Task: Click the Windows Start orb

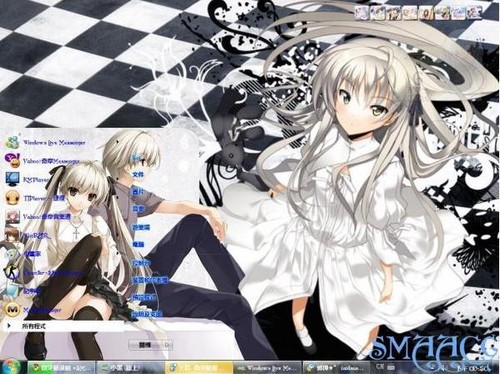Action: click(12, 367)
